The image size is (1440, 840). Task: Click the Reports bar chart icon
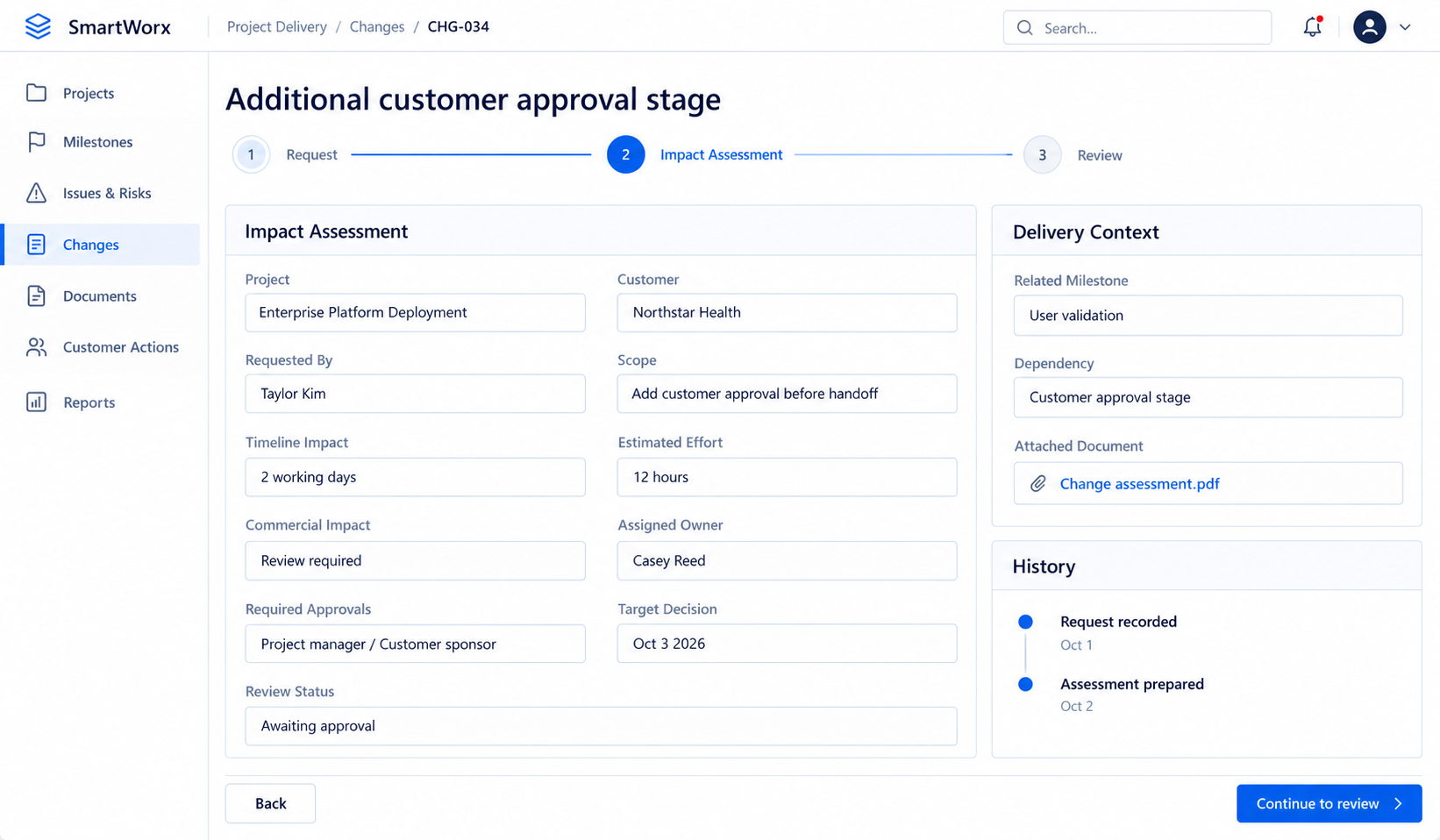[x=36, y=402]
